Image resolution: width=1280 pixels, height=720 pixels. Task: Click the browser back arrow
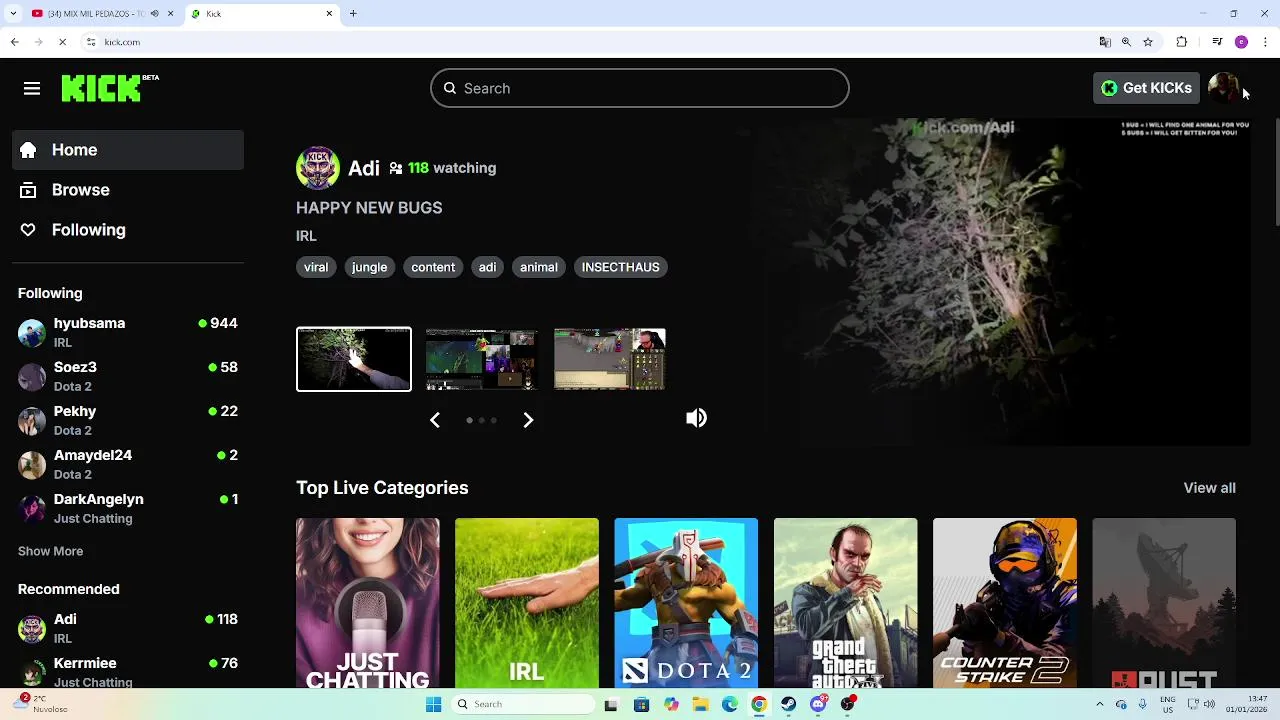(x=14, y=42)
